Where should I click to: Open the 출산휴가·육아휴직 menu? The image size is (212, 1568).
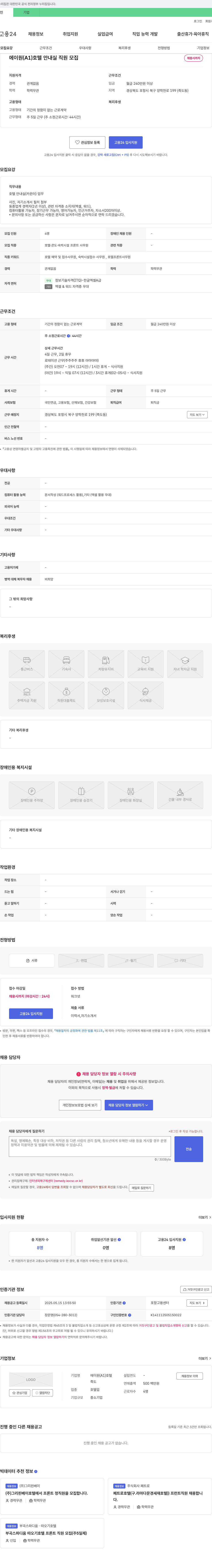(x=193, y=34)
